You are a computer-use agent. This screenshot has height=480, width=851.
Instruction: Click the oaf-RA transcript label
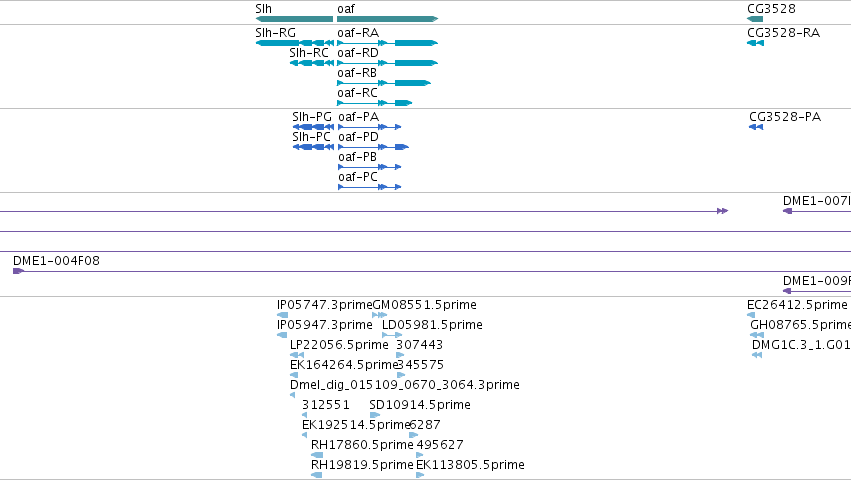coord(358,33)
